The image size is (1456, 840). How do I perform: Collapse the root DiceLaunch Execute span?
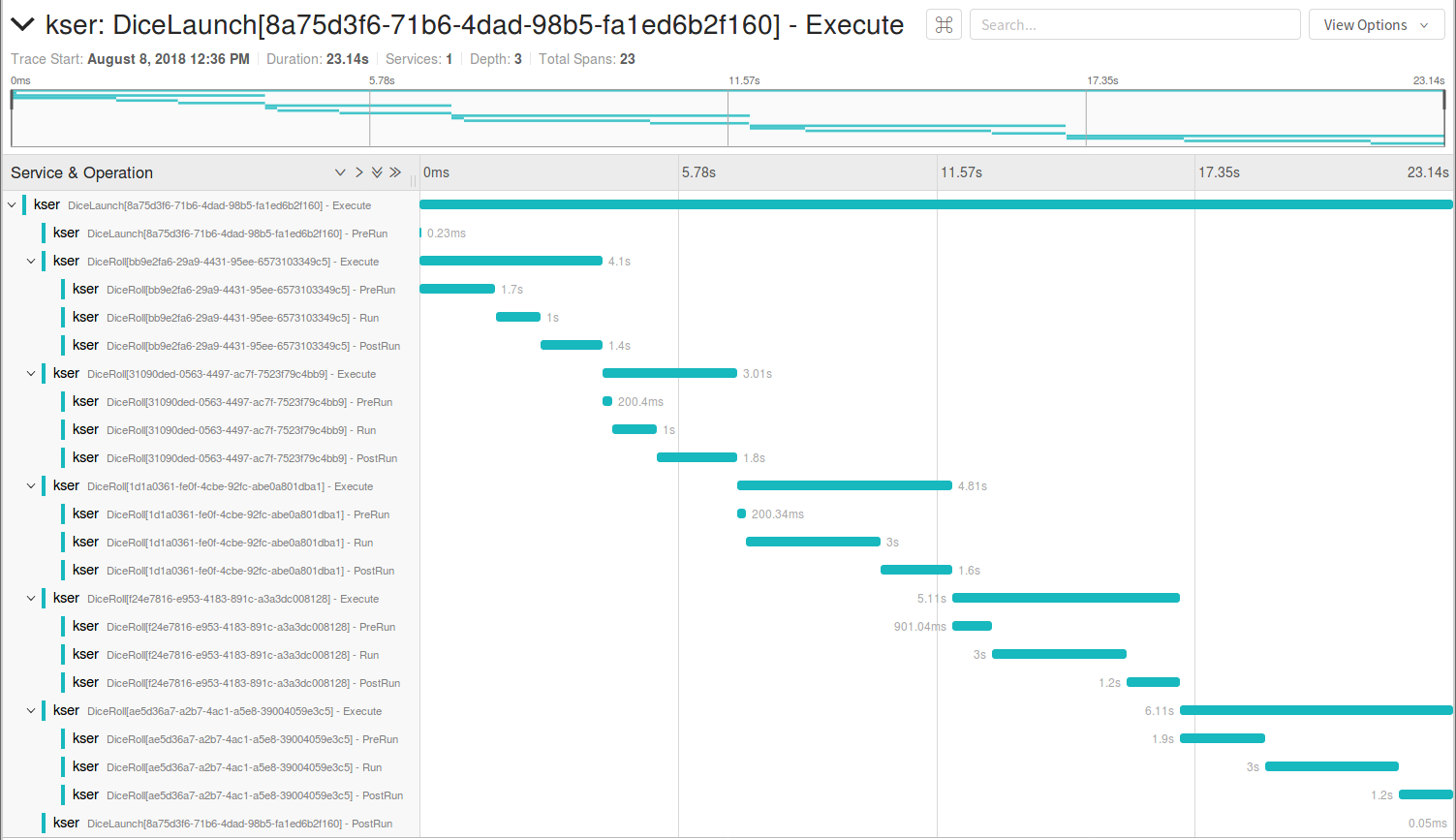(12, 205)
